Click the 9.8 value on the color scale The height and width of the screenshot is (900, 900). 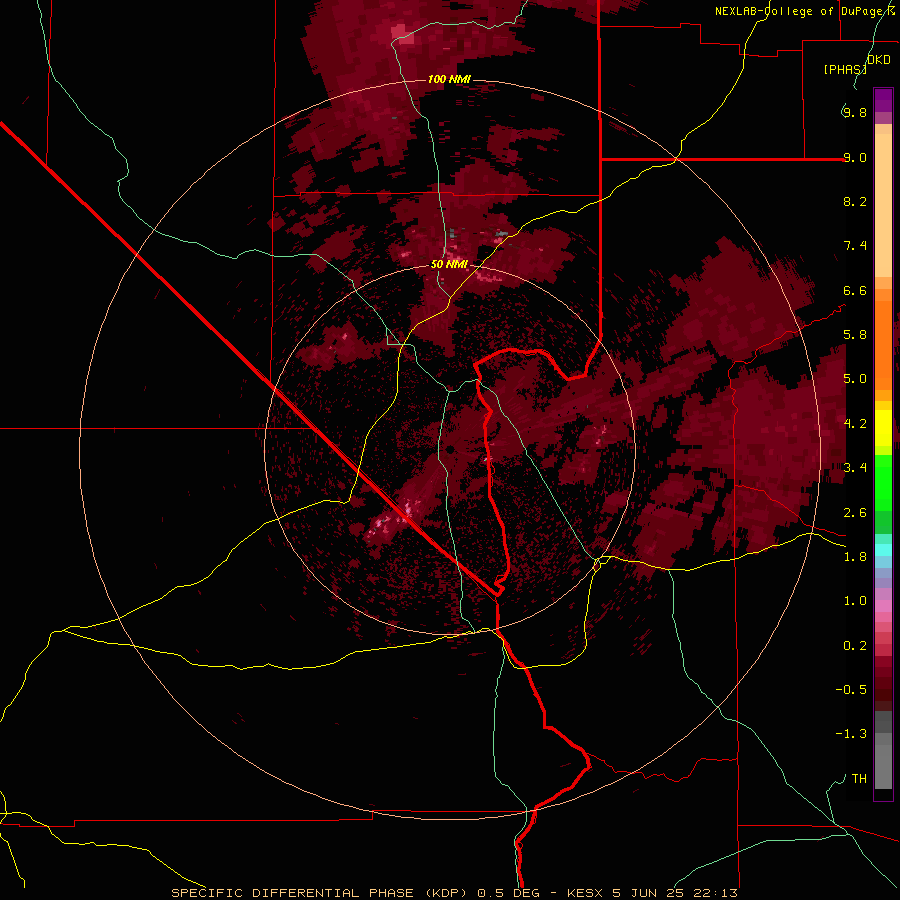855,112
